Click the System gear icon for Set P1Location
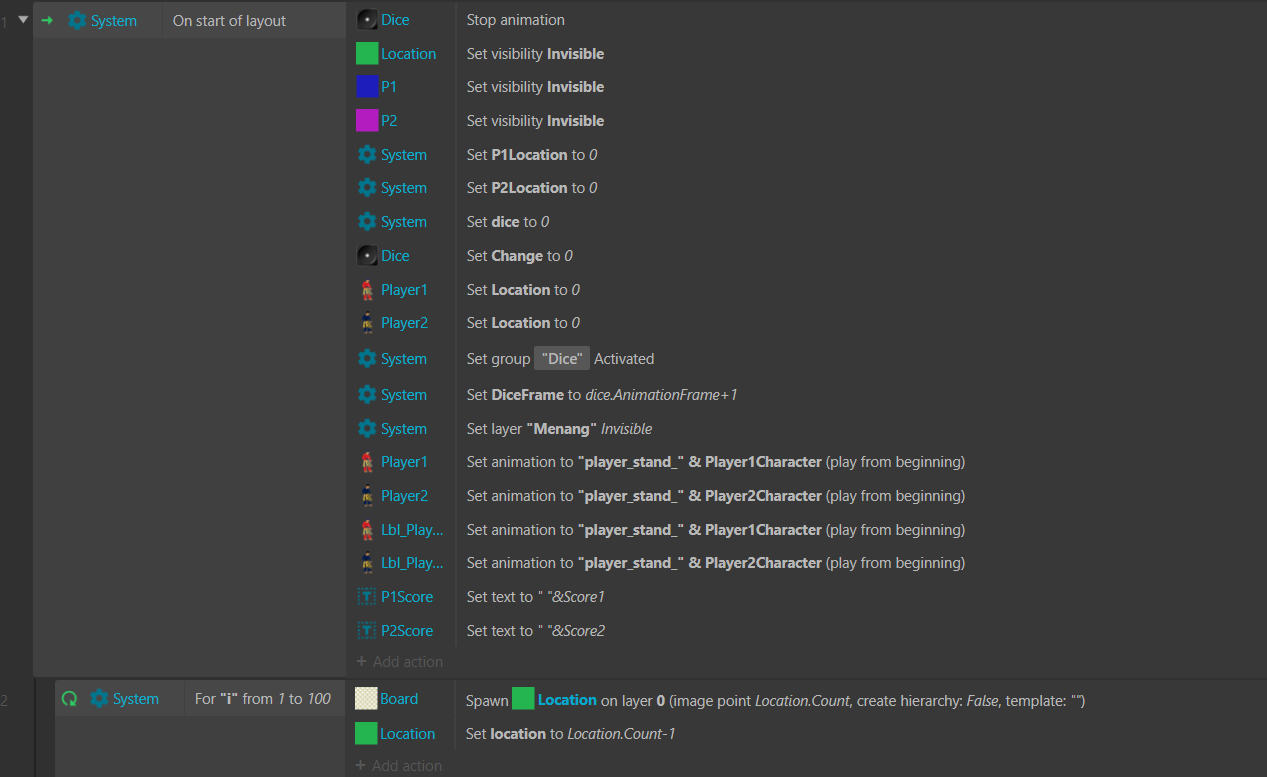The height and width of the screenshot is (777, 1267). pos(367,155)
